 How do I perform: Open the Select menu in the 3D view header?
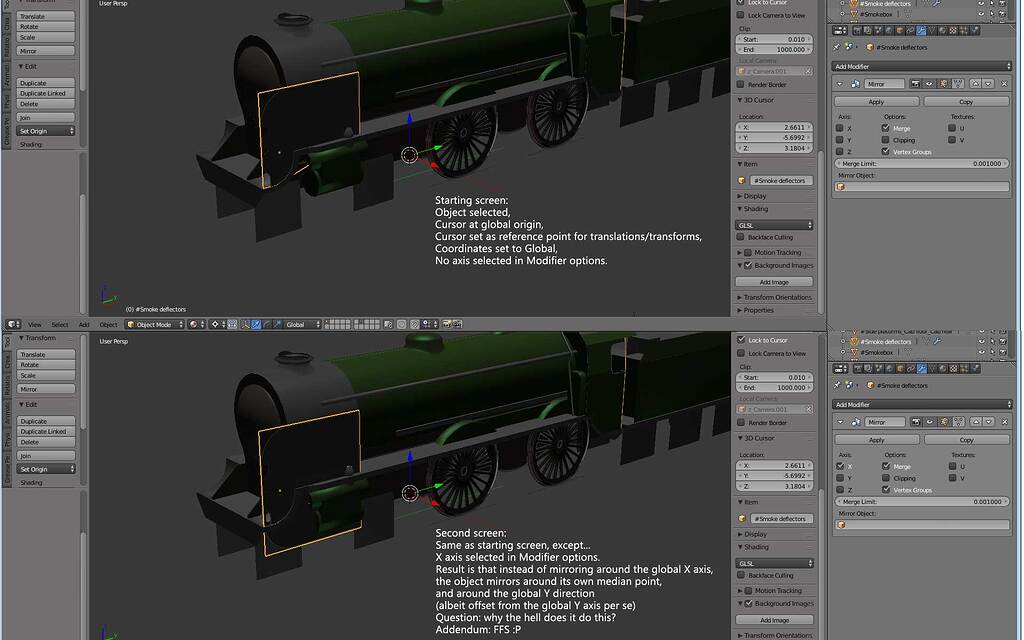[59, 325]
